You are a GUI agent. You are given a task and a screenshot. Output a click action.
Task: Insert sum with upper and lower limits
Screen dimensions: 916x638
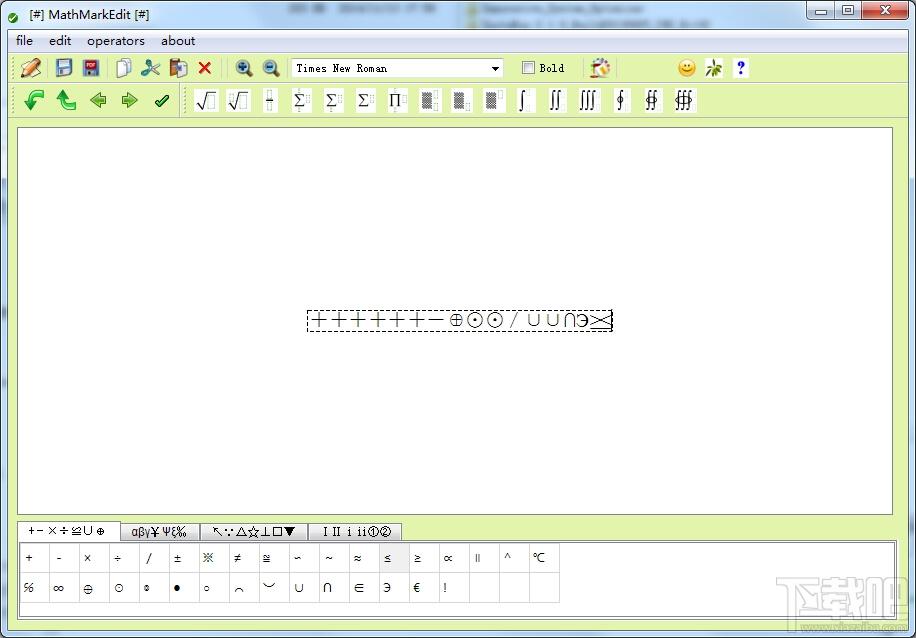301,100
